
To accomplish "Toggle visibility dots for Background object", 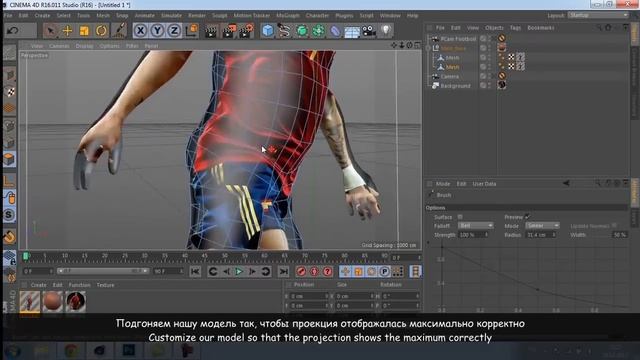I will pos(489,86).
